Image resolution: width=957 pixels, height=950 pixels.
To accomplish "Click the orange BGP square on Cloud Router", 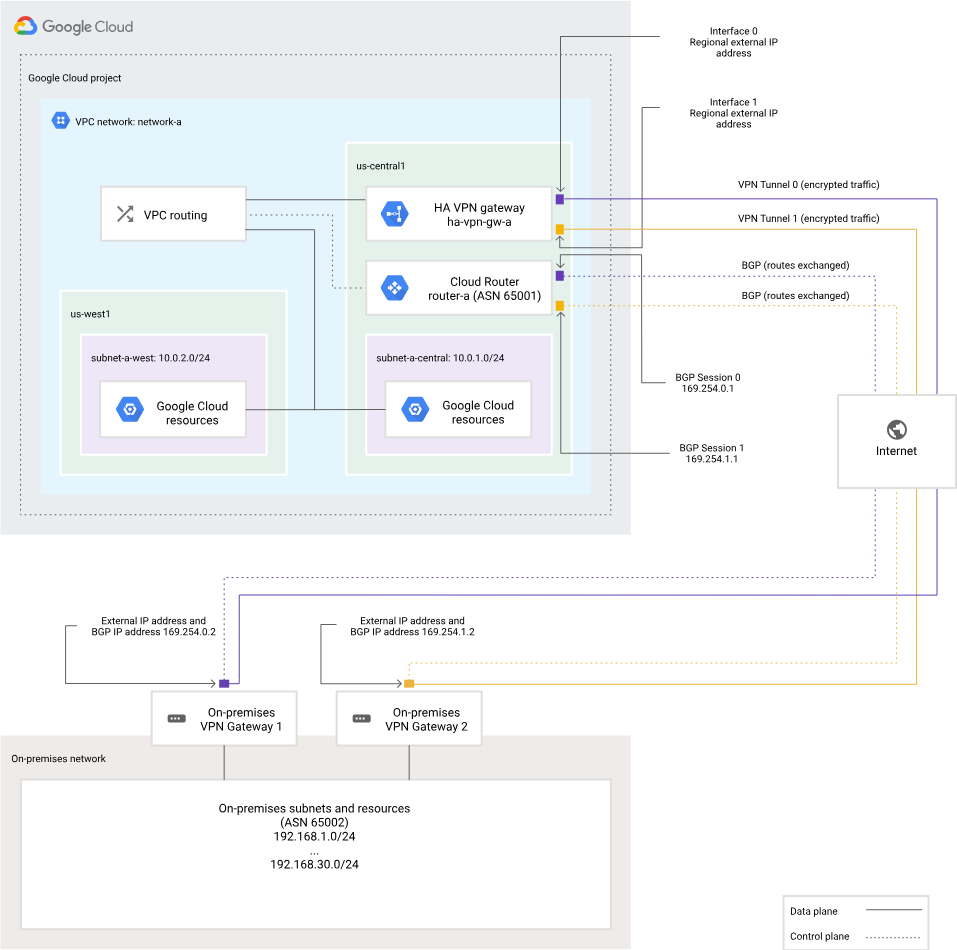I will (560, 306).
